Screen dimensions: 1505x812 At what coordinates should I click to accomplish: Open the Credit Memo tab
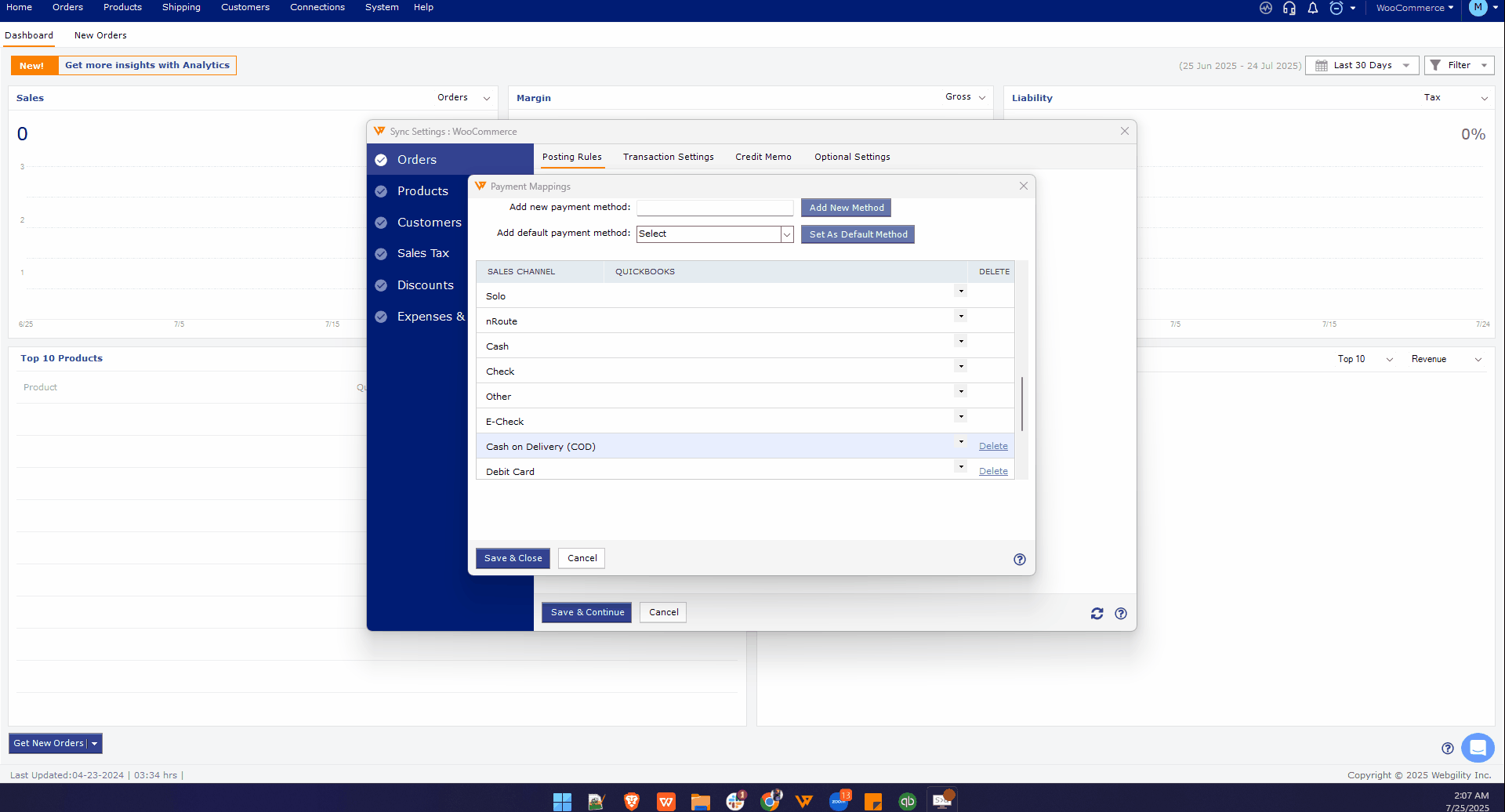point(763,157)
